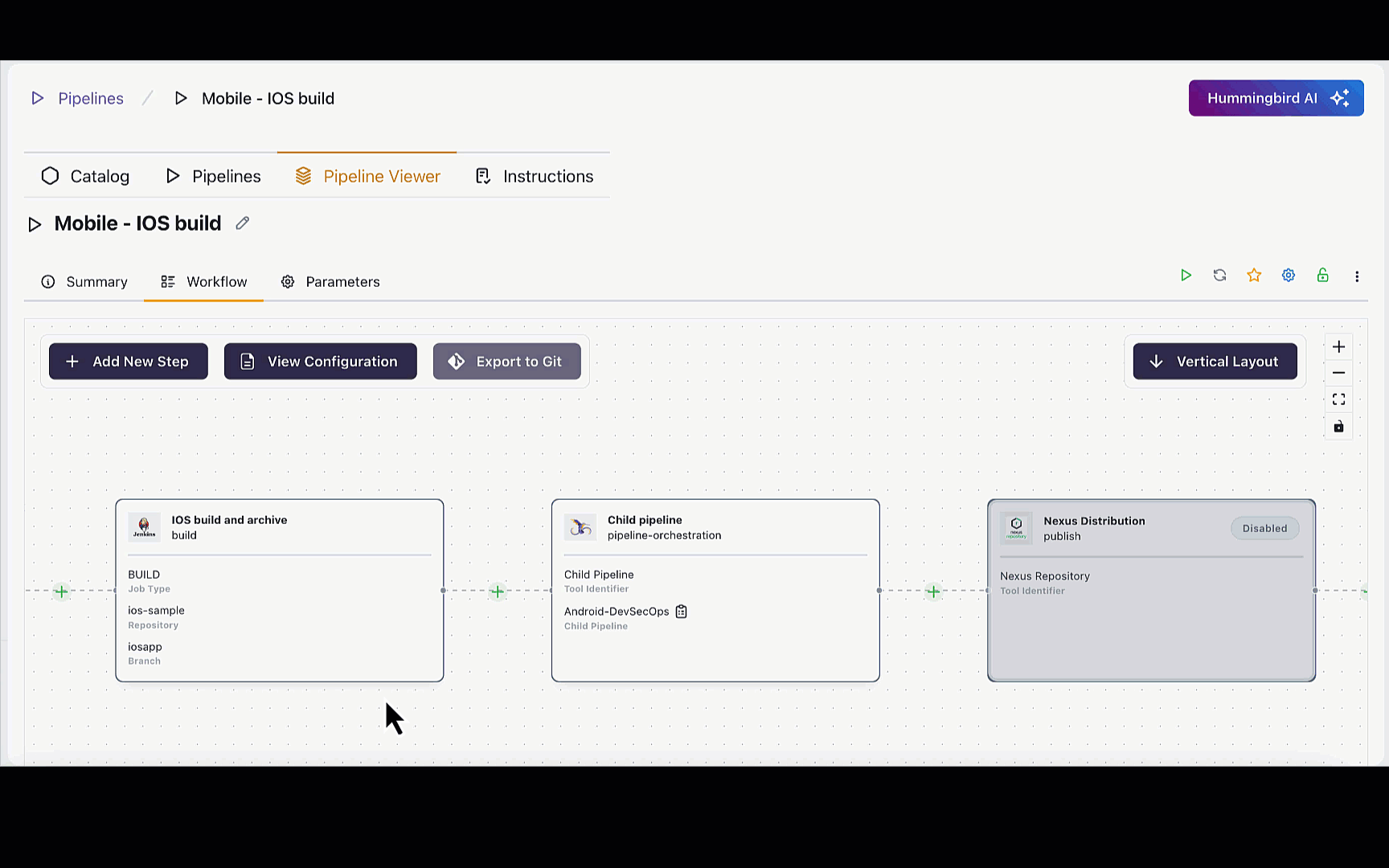Insert step before IOS build and archive
Screen dimensions: 1389x868
pyautogui.click(x=61, y=592)
